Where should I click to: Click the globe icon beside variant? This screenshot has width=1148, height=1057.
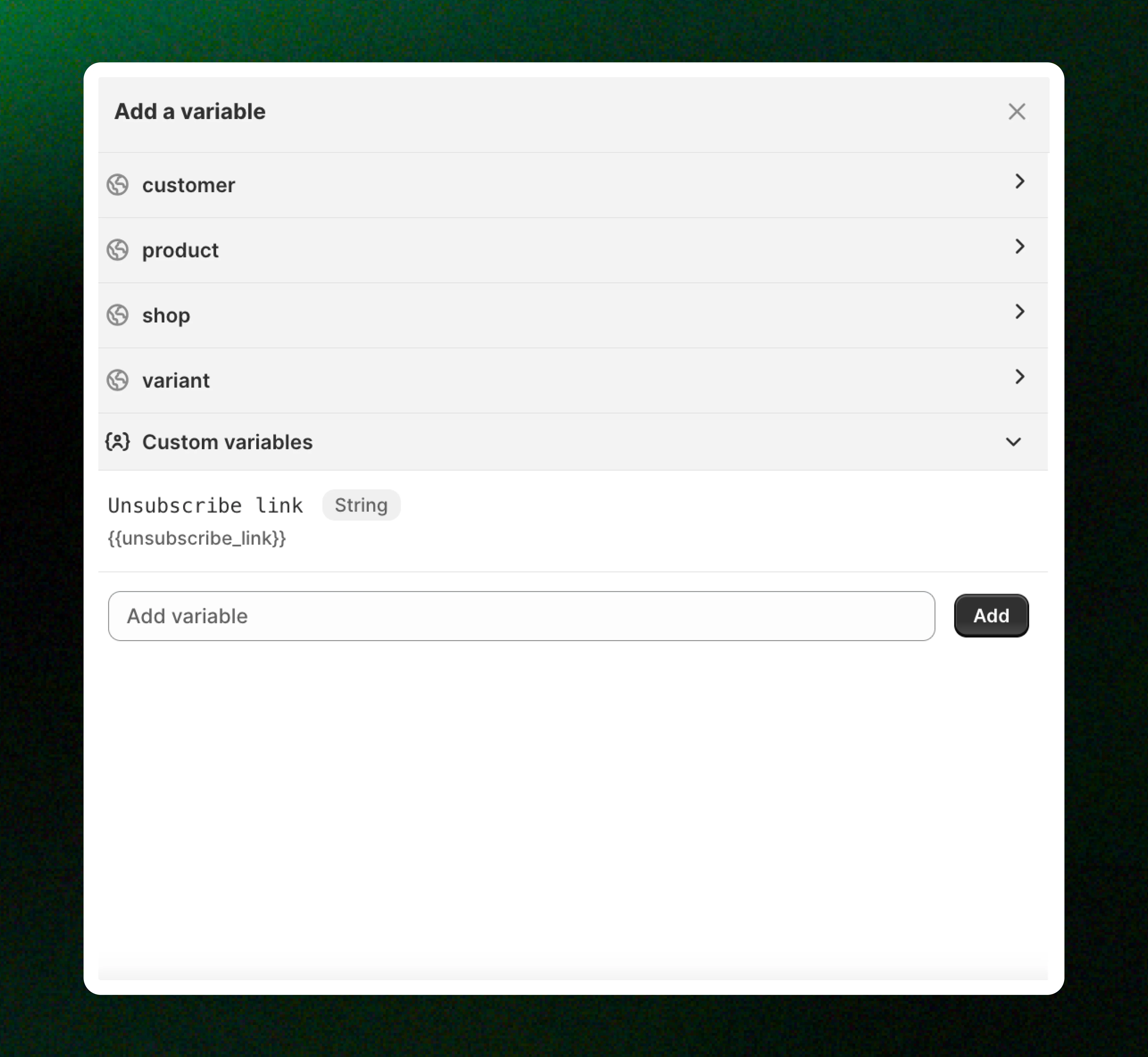118,380
